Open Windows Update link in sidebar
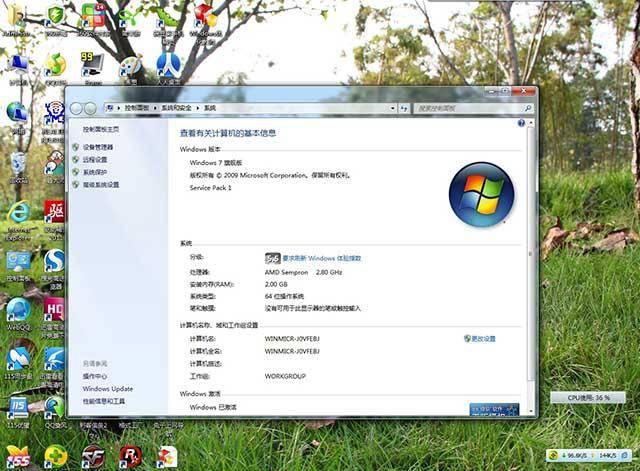 [108, 389]
